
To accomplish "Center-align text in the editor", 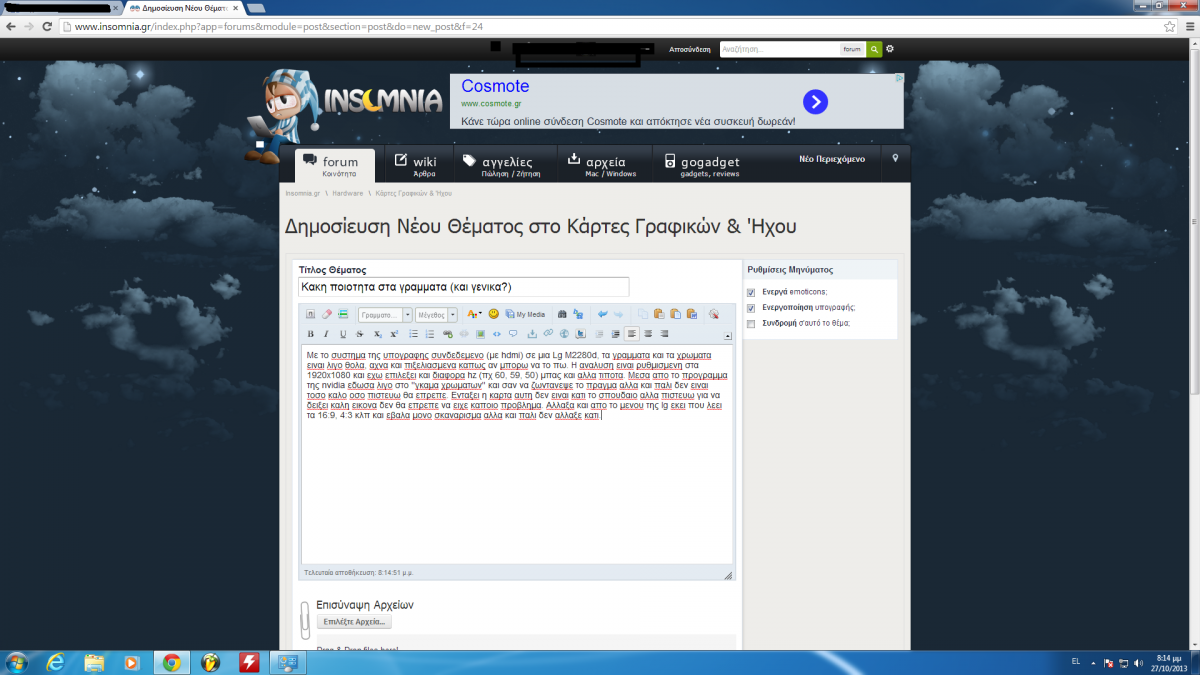I will (x=648, y=333).
